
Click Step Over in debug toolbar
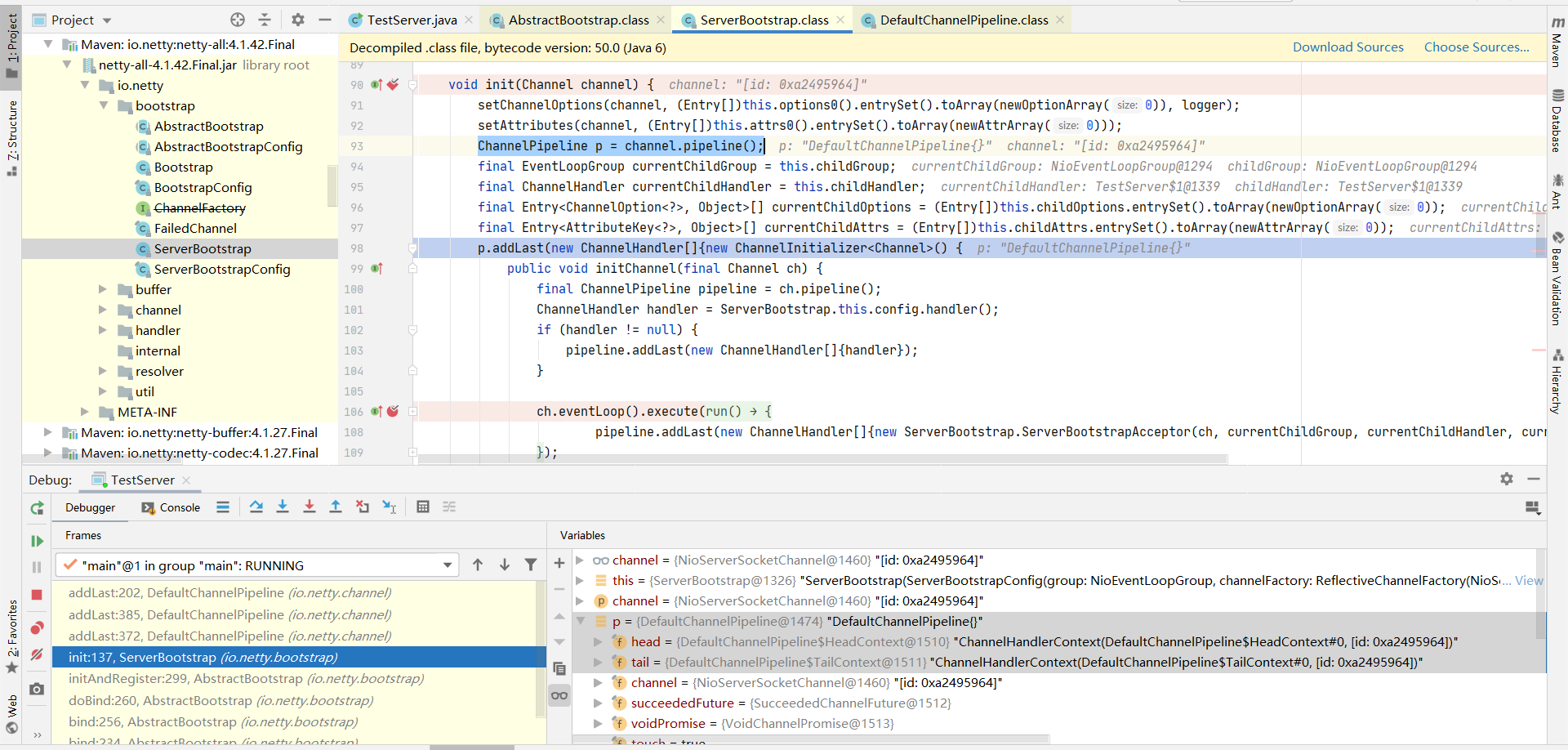(x=256, y=507)
